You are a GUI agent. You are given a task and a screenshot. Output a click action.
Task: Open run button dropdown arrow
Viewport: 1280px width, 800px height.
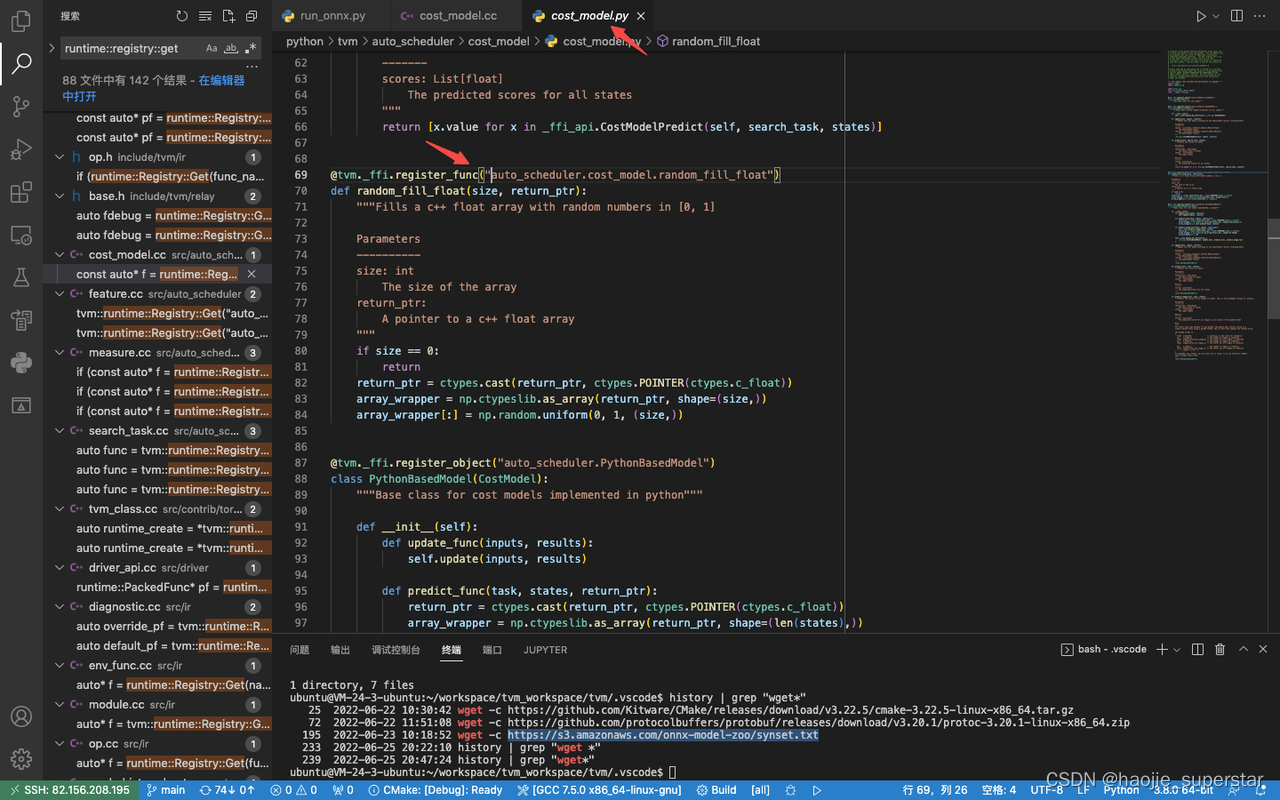click(1216, 16)
